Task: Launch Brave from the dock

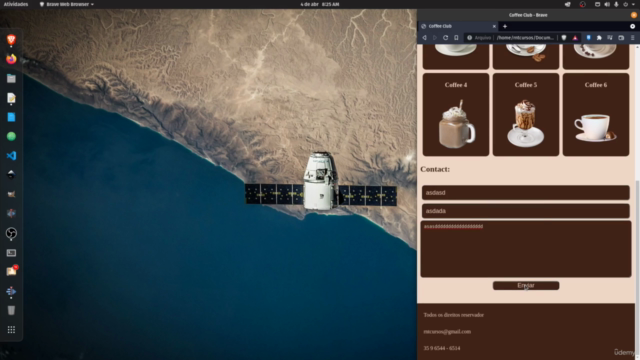Action: (x=11, y=40)
